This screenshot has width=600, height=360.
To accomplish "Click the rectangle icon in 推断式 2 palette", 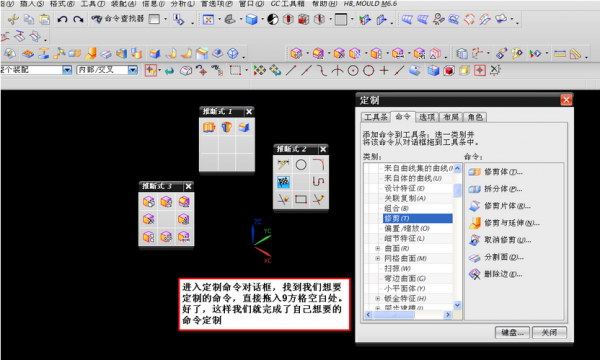I will click(x=301, y=199).
